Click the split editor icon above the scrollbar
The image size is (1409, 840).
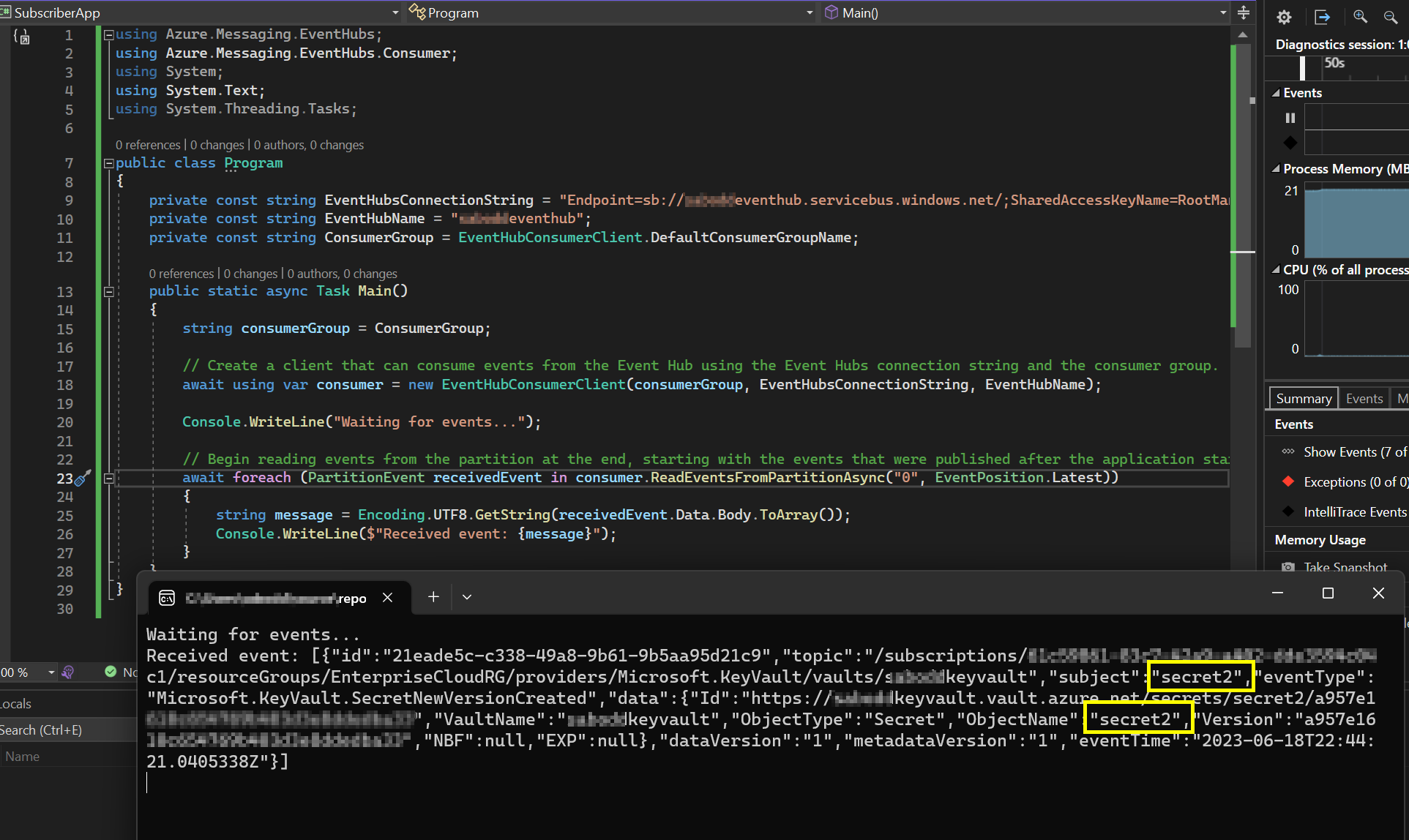pos(1244,12)
